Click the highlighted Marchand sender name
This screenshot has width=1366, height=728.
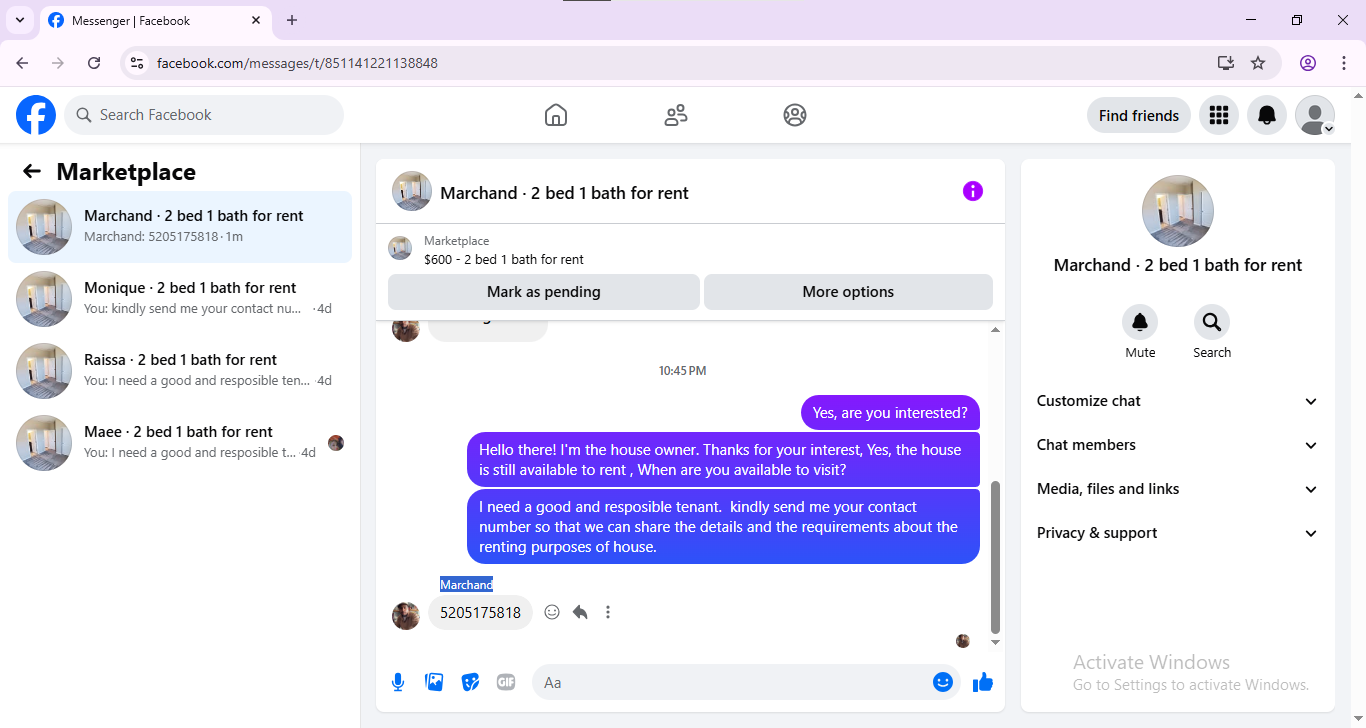466,584
